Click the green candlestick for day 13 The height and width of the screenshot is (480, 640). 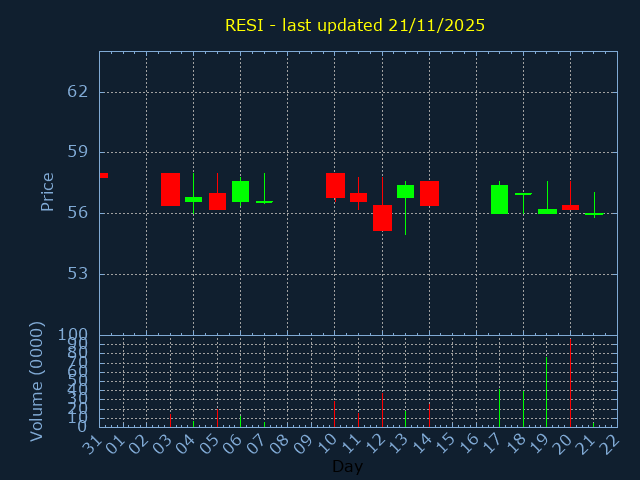point(405,191)
